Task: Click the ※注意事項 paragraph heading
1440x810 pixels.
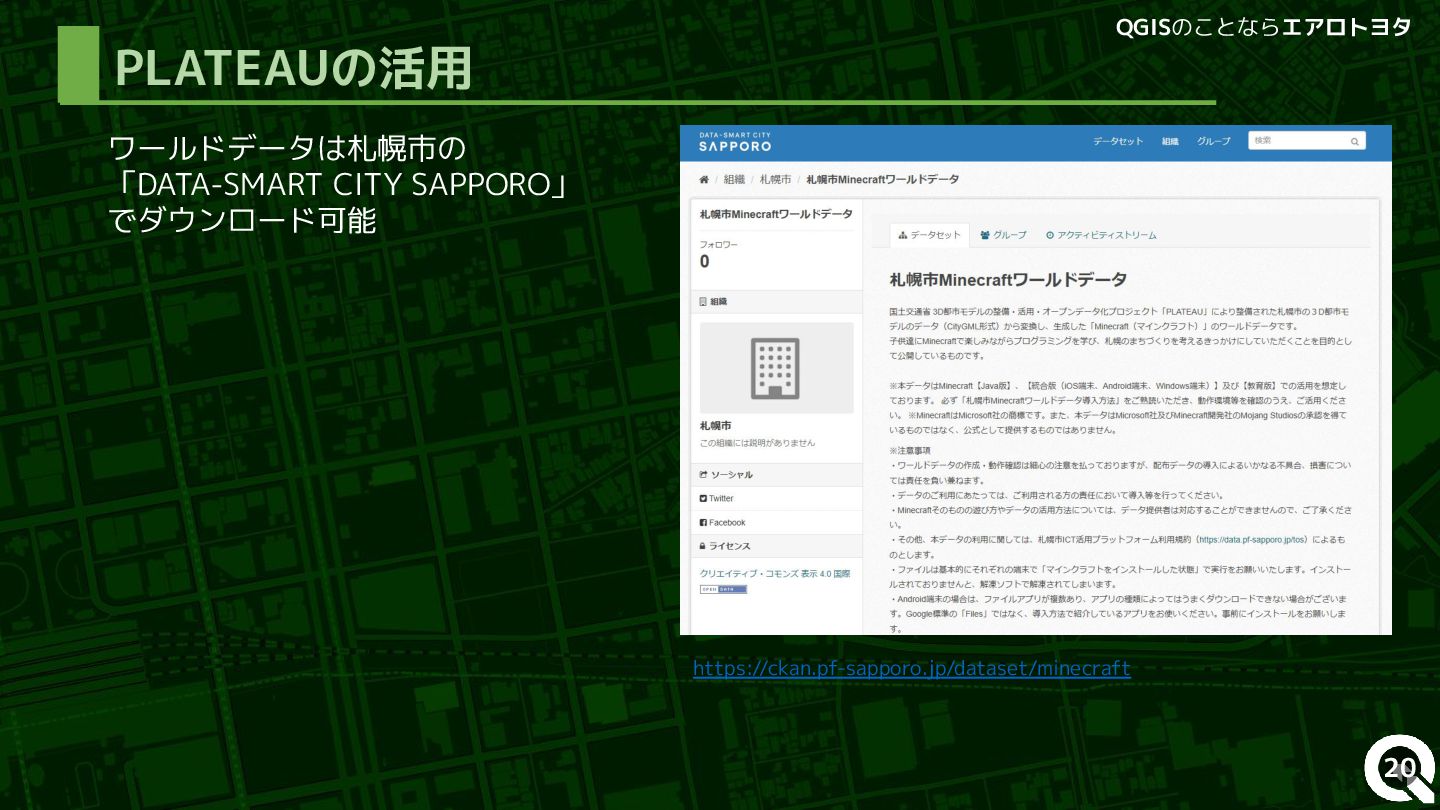Action: click(910, 451)
